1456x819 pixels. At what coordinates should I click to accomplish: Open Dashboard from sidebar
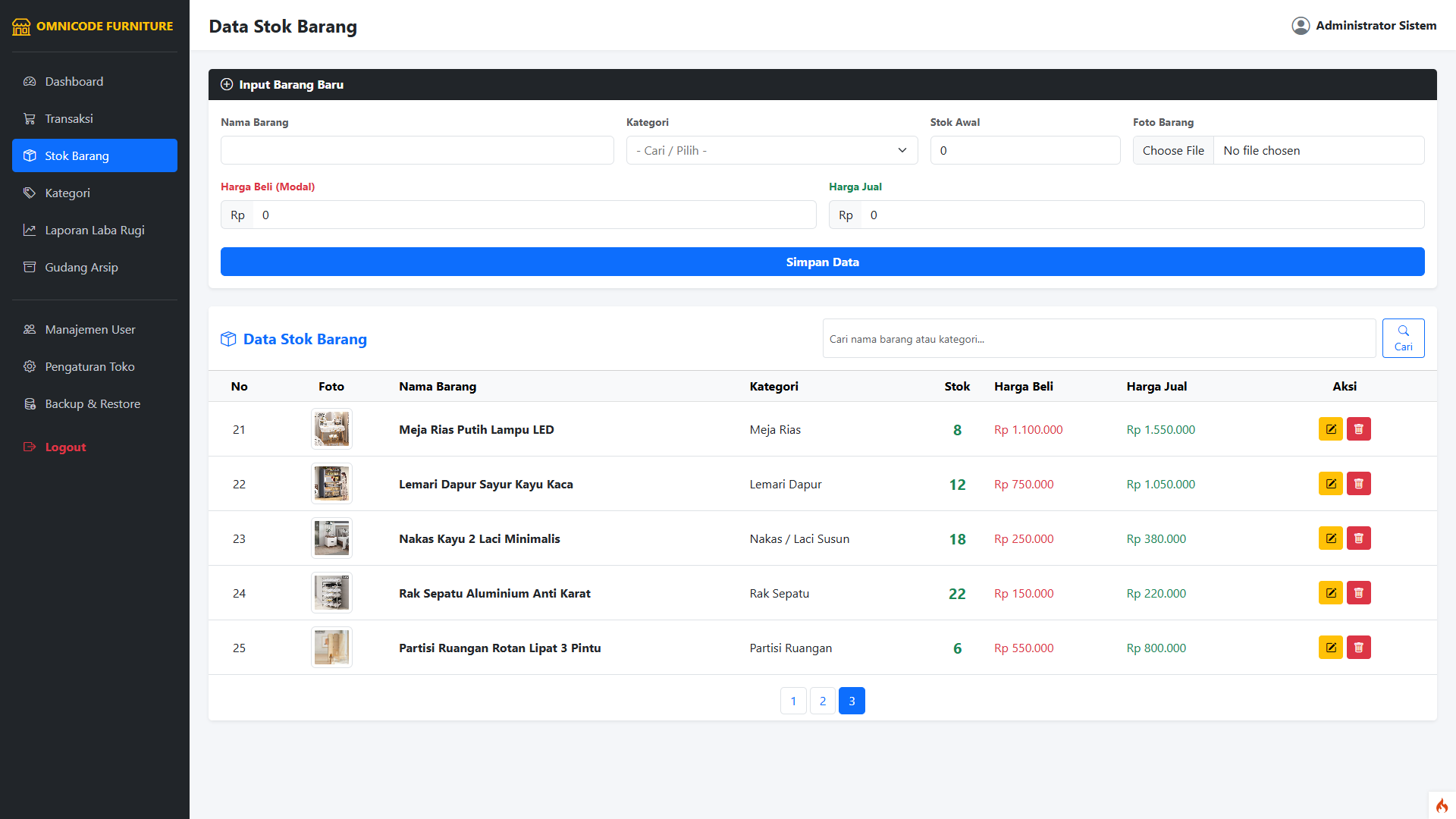tap(74, 81)
